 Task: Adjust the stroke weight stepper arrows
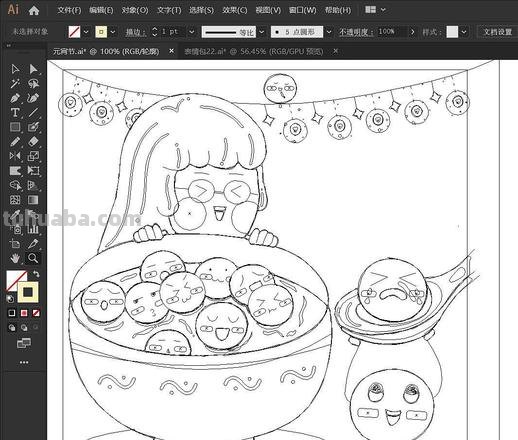tap(154, 32)
